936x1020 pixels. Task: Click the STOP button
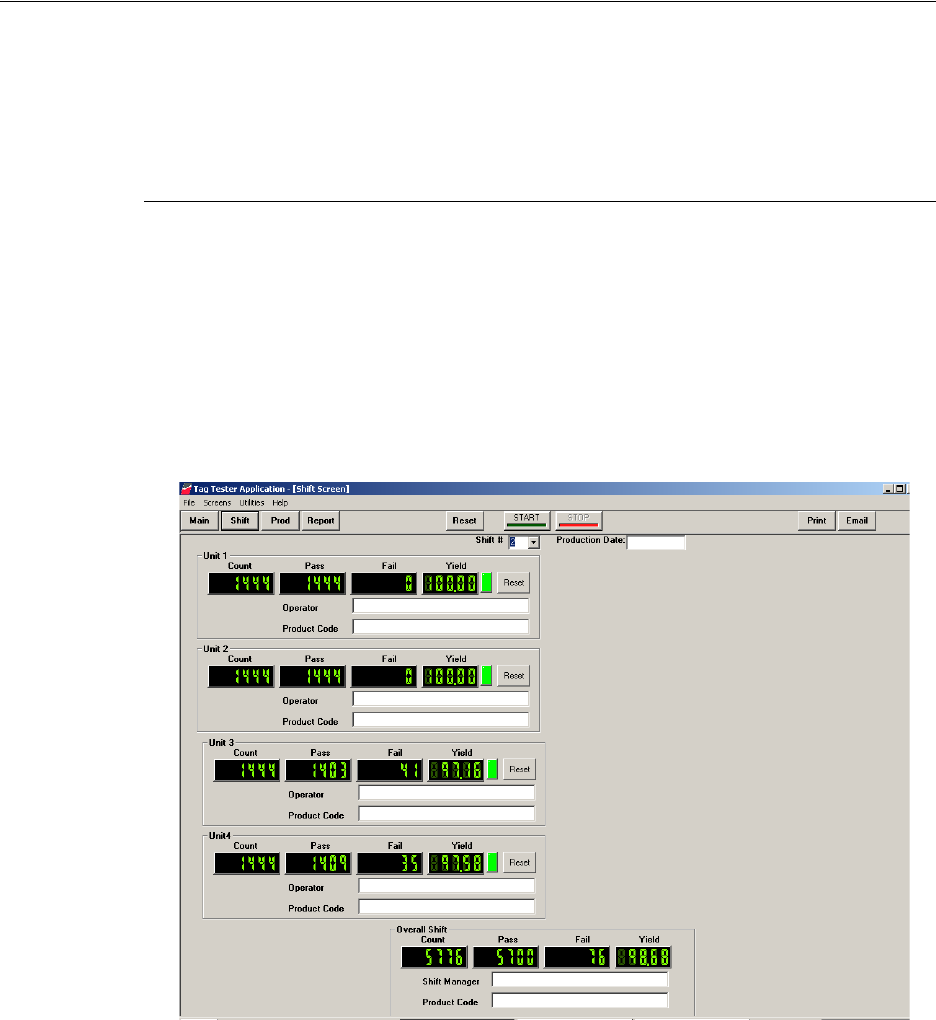point(578,520)
